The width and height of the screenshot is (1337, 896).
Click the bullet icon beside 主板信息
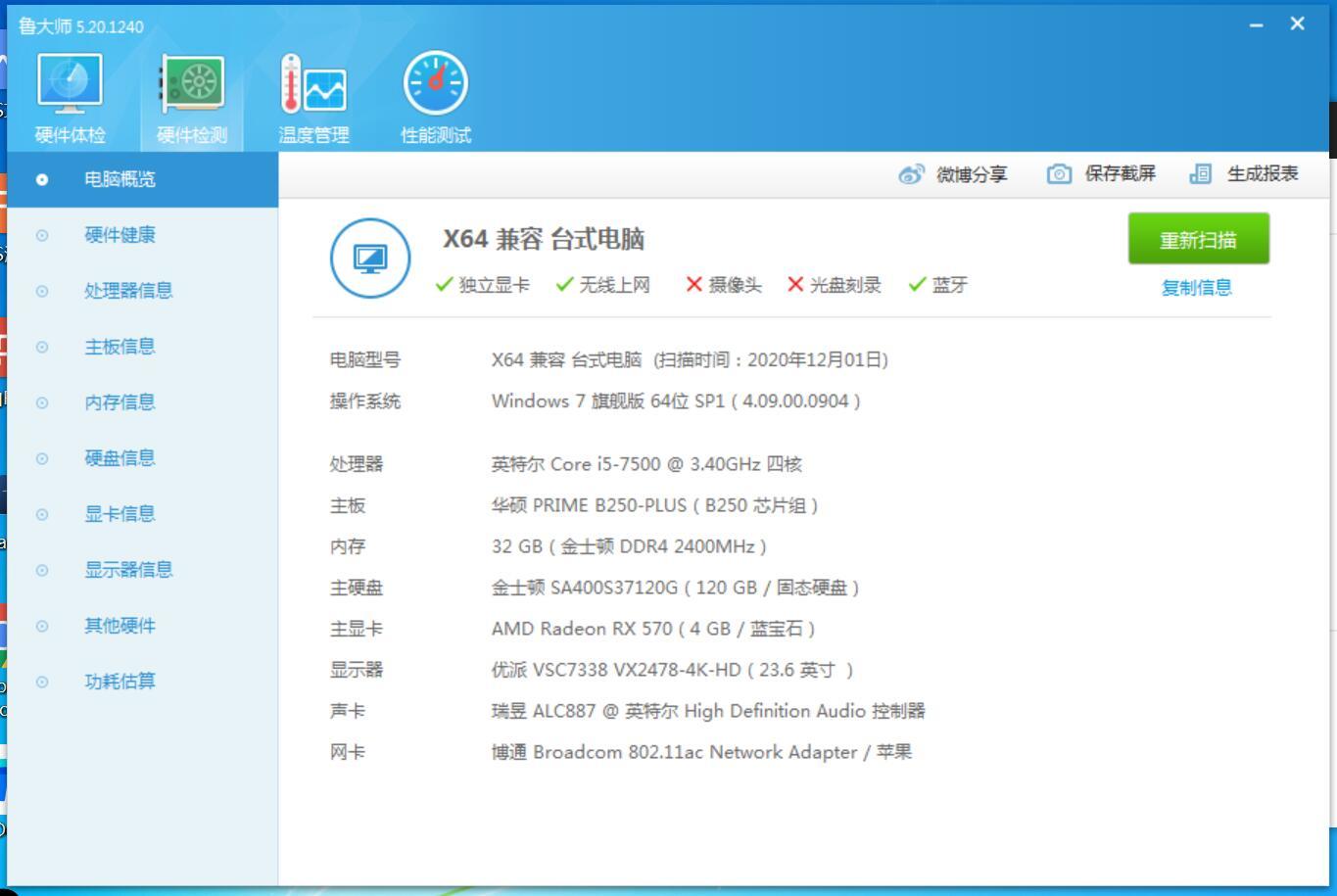point(42,347)
